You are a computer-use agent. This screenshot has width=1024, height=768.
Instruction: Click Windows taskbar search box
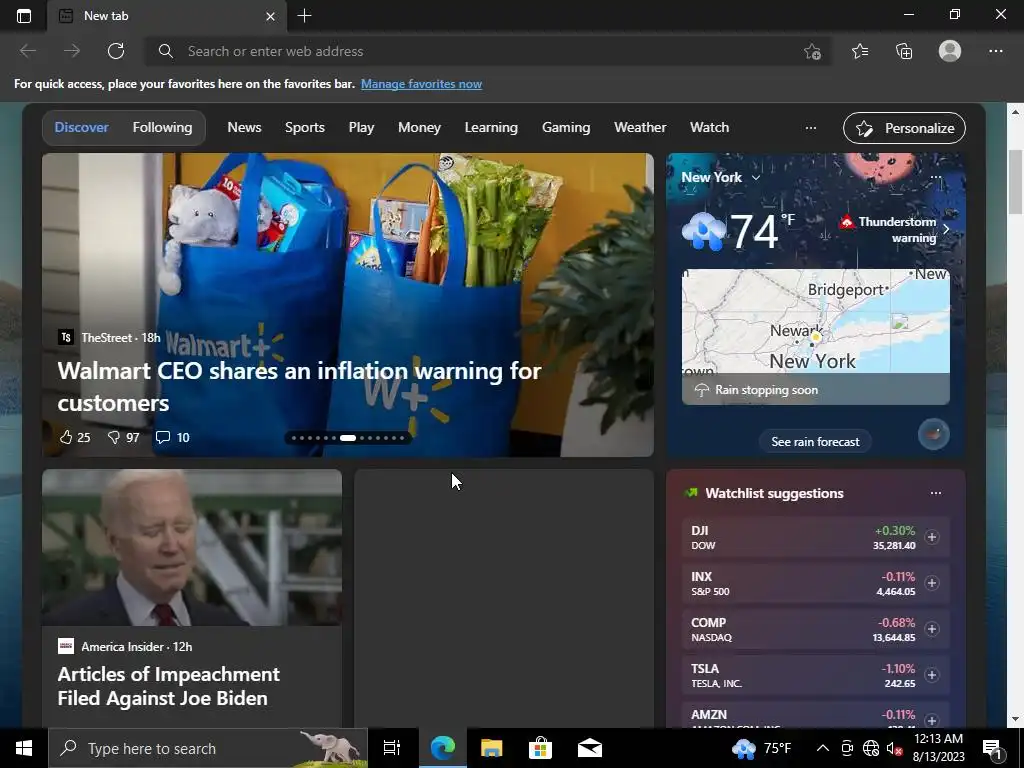pyautogui.click(x=208, y=748)
